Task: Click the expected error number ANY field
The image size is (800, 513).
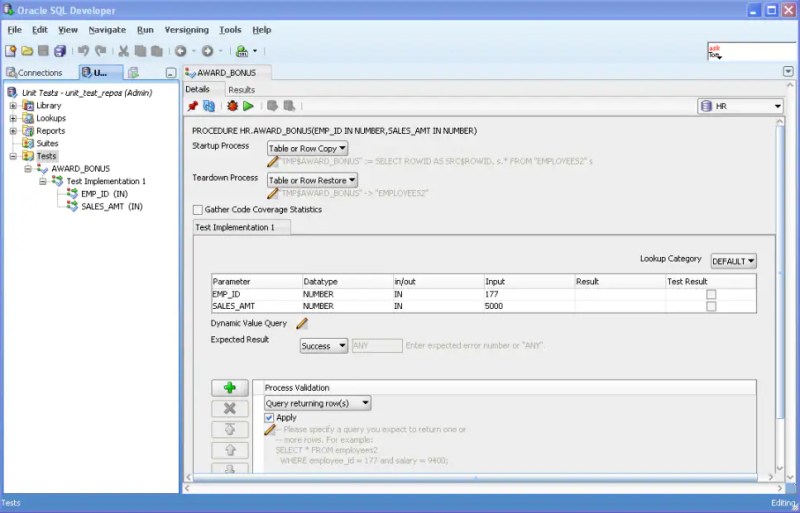Action: (x=377, y=346)
